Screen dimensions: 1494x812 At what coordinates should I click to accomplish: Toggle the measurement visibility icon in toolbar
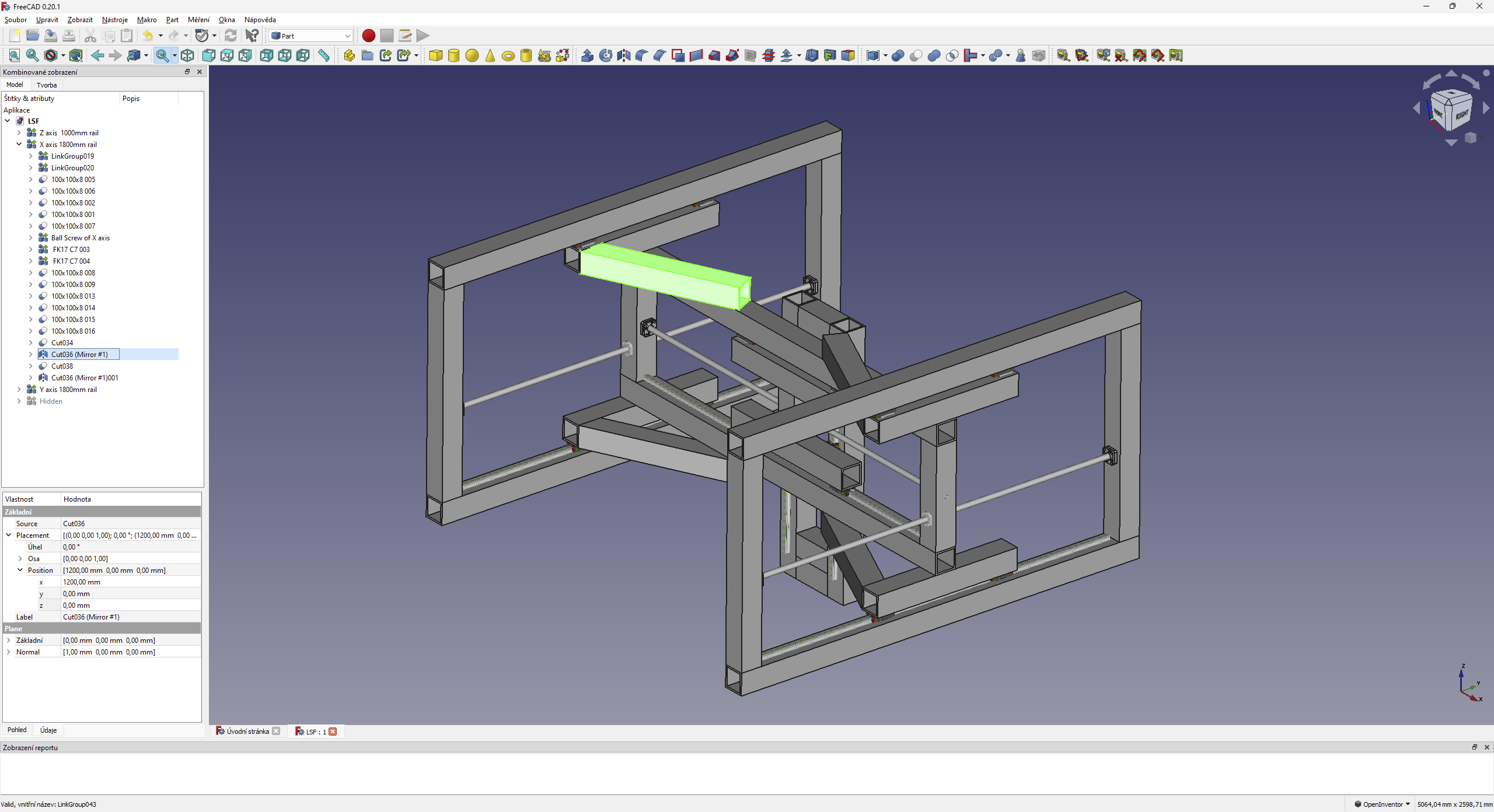tap(1139, 55)
